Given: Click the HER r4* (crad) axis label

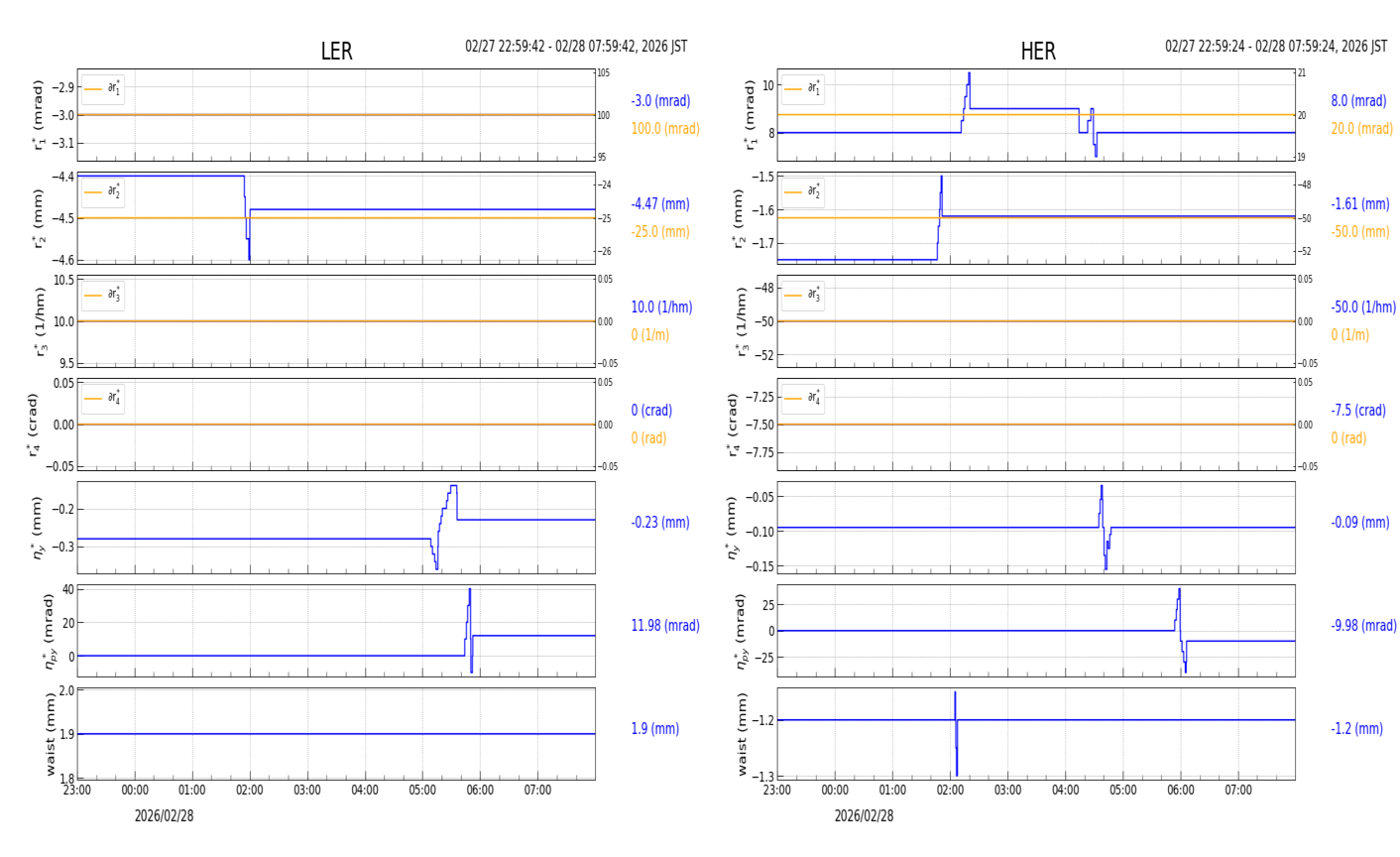Looking at the screenshot, I should coord(735,425).
